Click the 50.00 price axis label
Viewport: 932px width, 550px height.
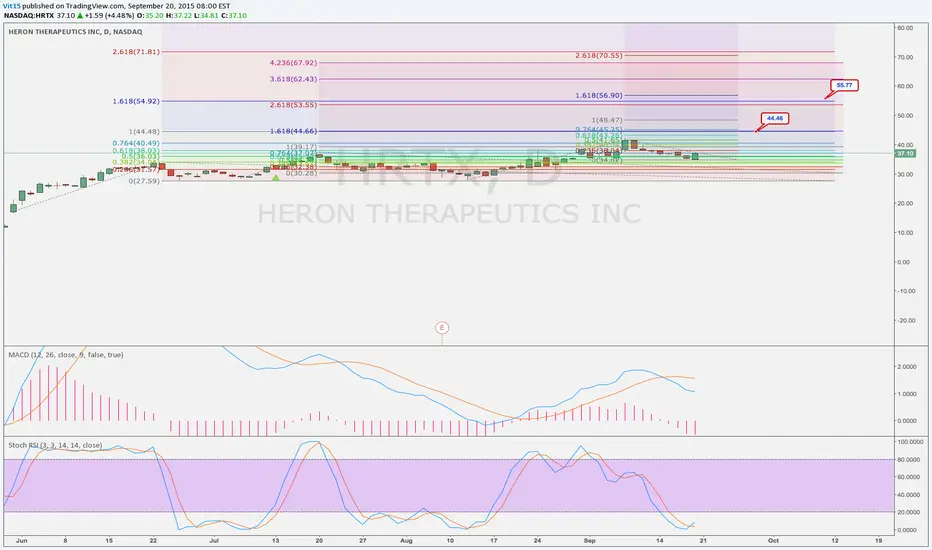(905, 115)
